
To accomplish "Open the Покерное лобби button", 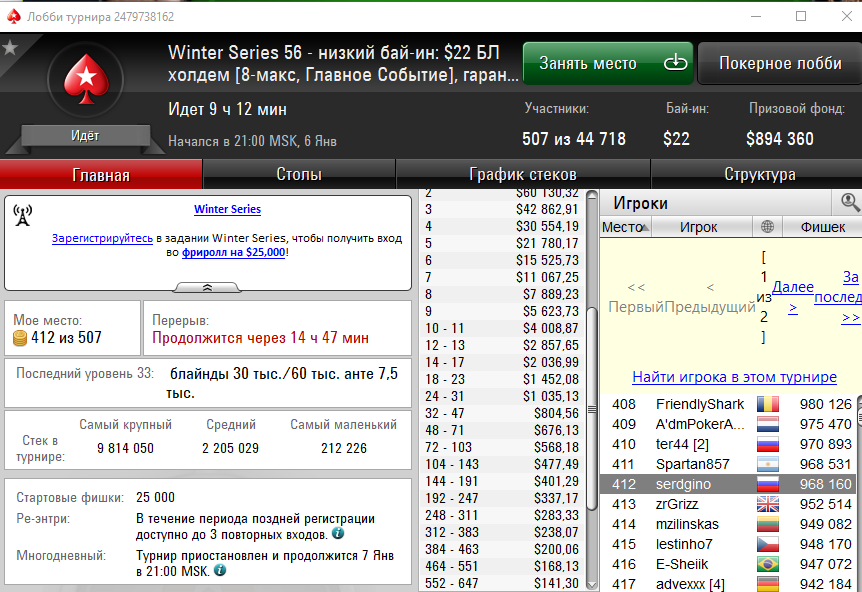I will 780,63.
